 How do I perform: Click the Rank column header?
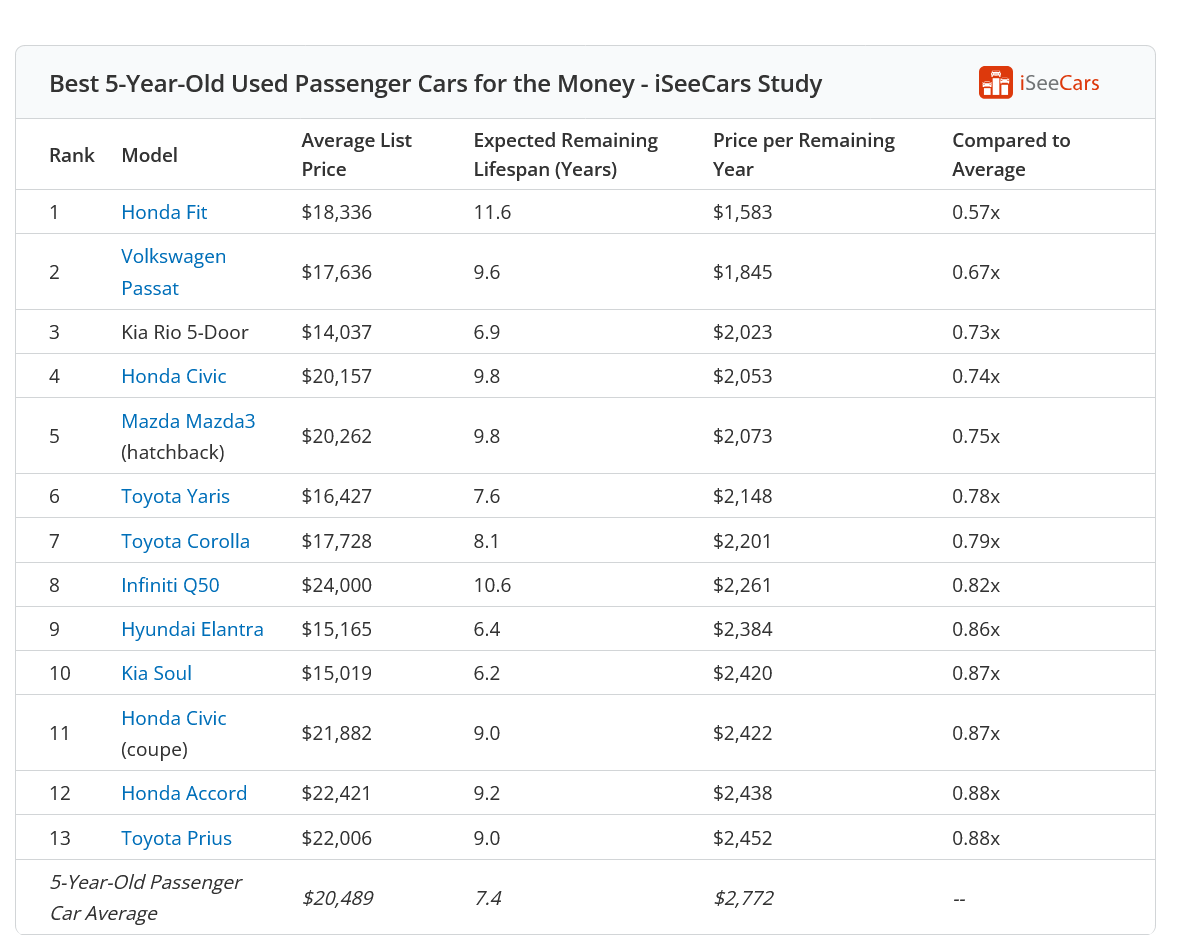(72, 155)
